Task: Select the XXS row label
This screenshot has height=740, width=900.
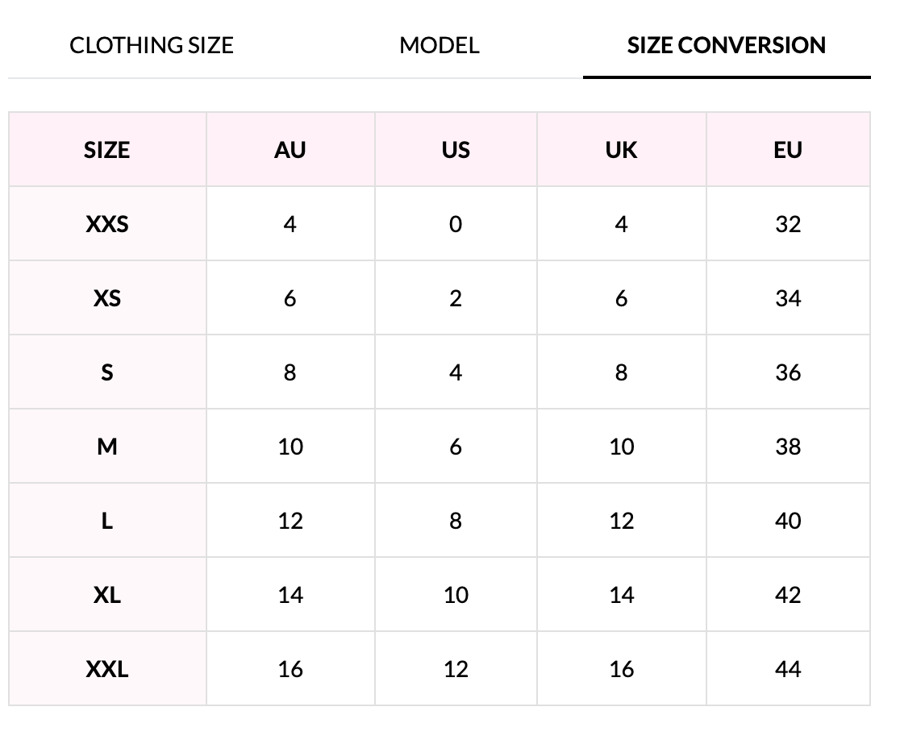Action: (107, 224)
